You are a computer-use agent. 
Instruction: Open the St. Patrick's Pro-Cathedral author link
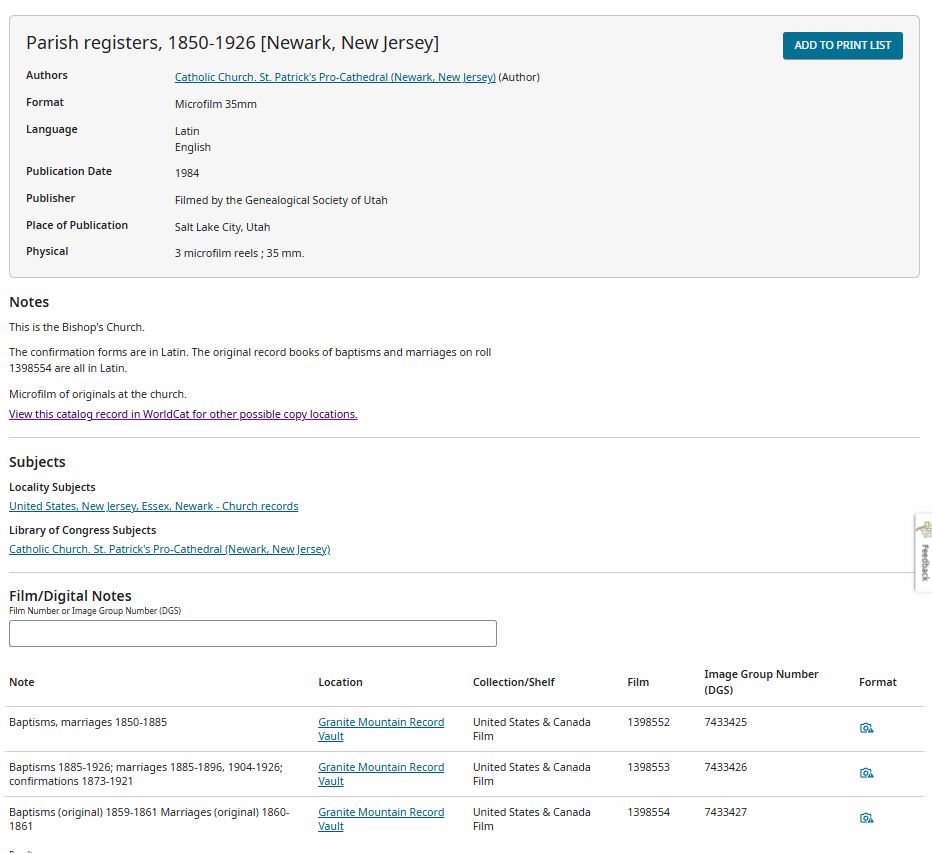[x=335, y=77]
